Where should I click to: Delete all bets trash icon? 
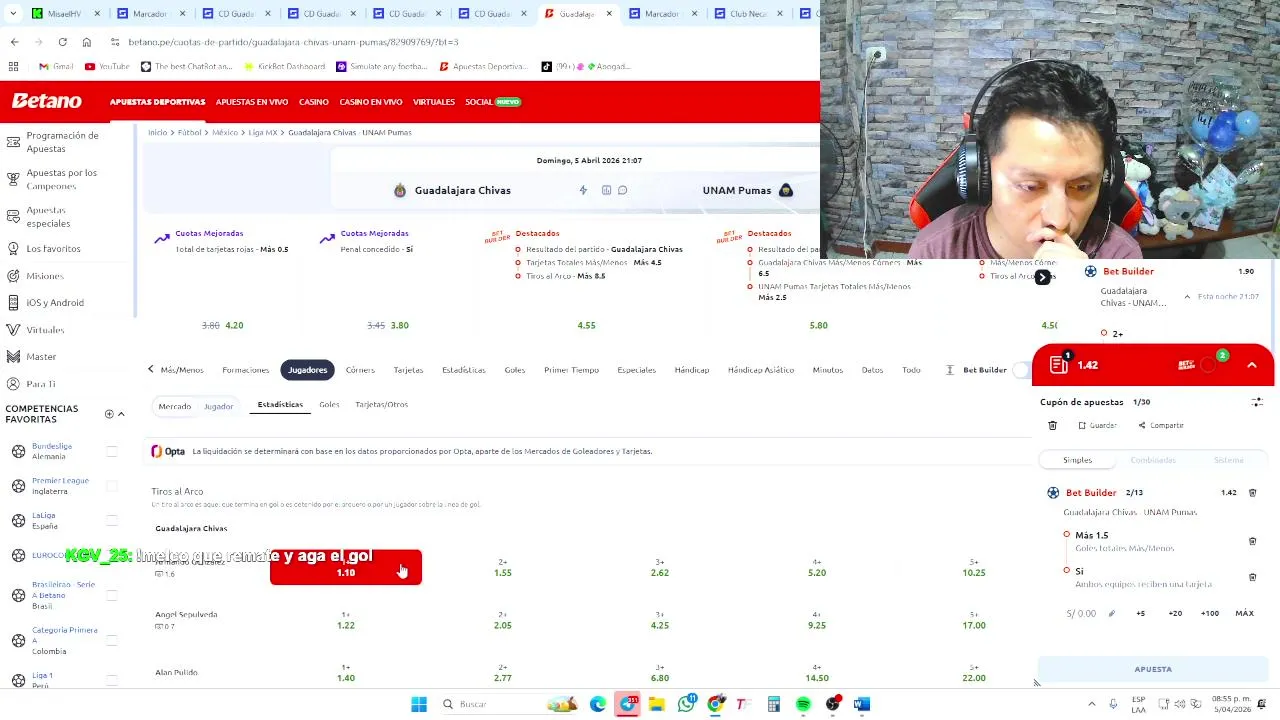1052,425
